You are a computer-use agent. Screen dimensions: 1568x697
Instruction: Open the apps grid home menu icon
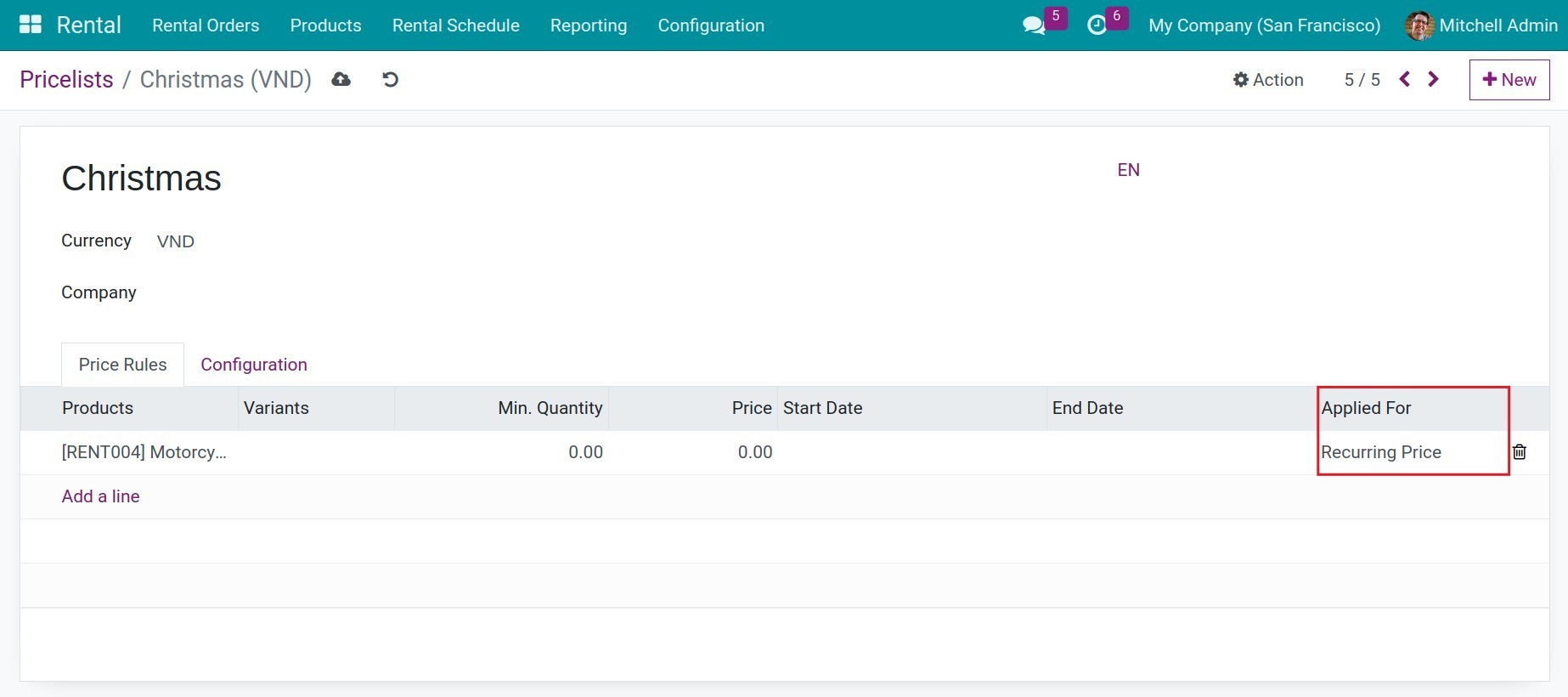31,25
